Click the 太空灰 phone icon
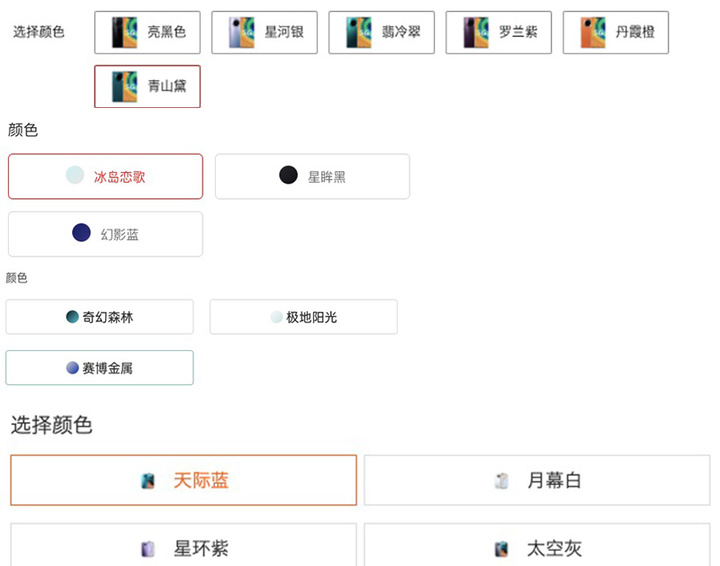The image size is (720, 566). click(x=502, y=548)
